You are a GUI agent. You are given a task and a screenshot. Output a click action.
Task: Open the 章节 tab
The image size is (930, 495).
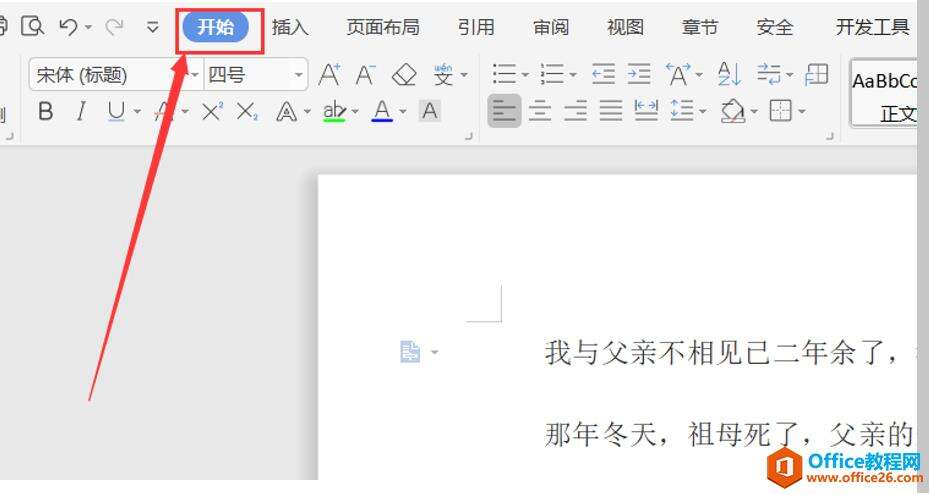coord(700,27)
